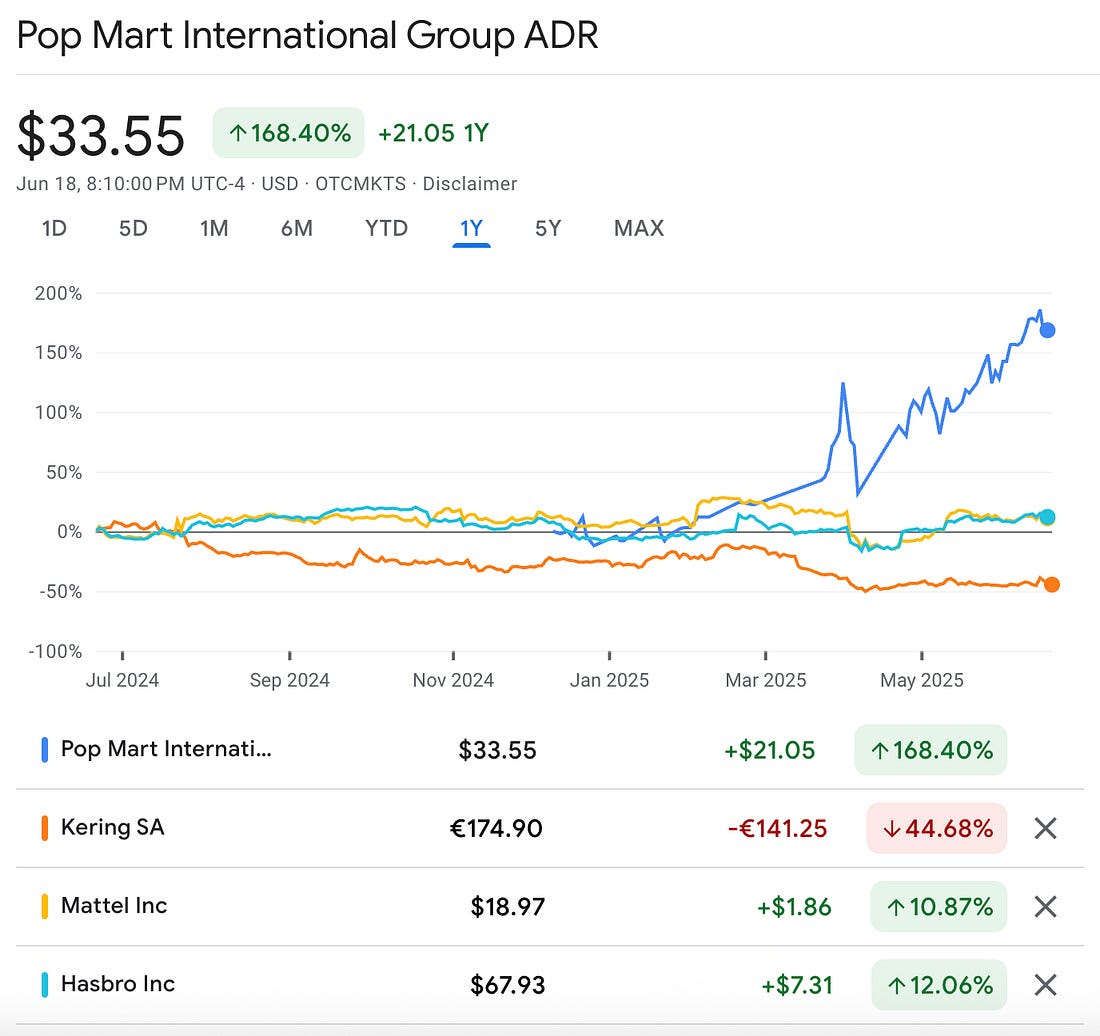The height and width of the screenshot is (1036, 1100).
Task: Click the Jul 2024 axis label
Action: pyautogui.click(x=122, y=680)
